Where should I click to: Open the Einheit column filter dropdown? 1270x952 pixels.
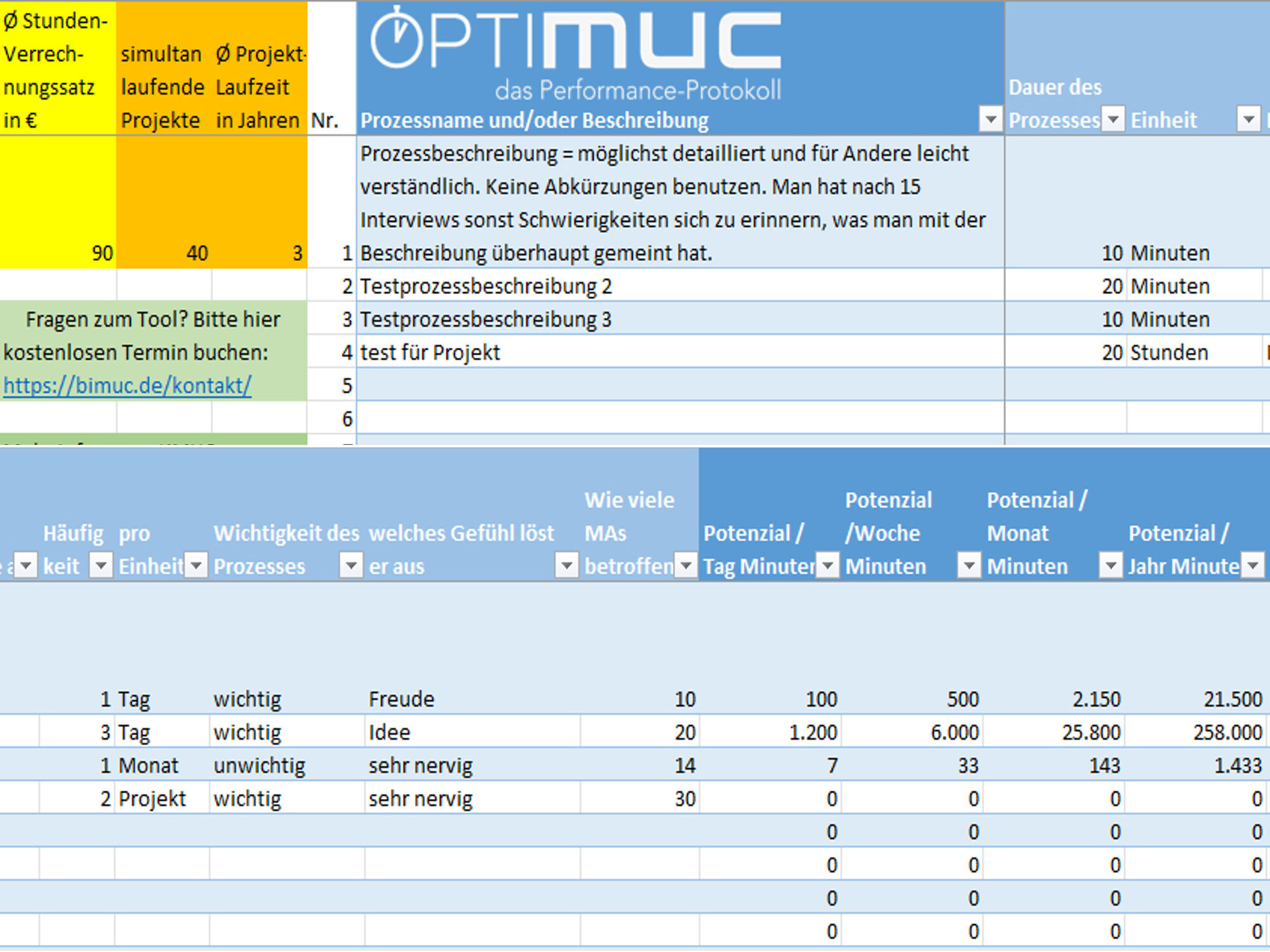click(x=1249, y=119)
